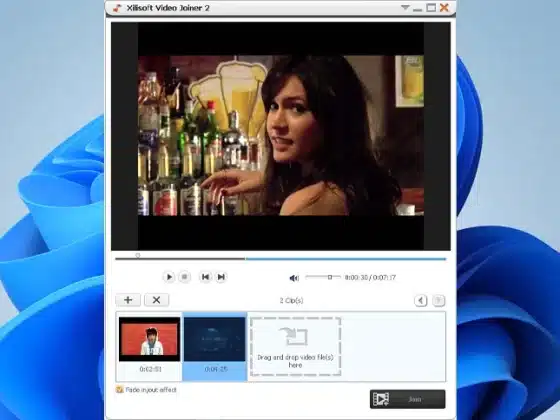Skip to the next clip
Screen dimensions: 560x420
[221, 277]
